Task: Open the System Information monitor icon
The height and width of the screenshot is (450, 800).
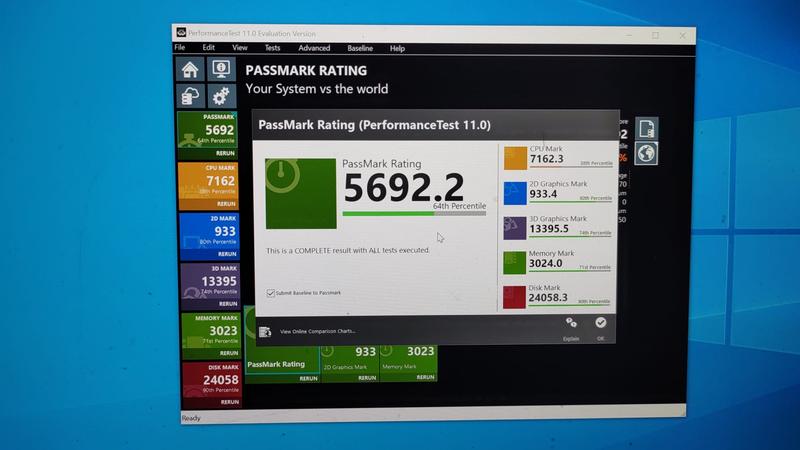Action: (220, 69)
